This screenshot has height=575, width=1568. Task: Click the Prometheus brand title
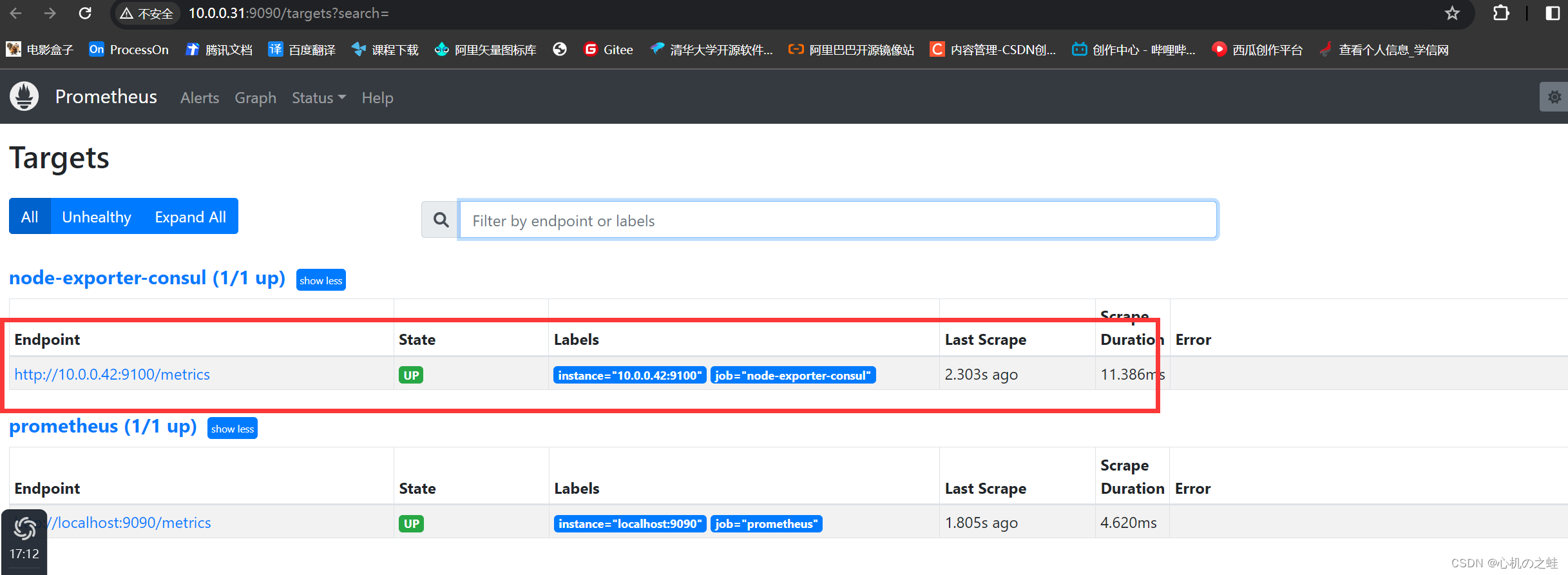point(106,97)
